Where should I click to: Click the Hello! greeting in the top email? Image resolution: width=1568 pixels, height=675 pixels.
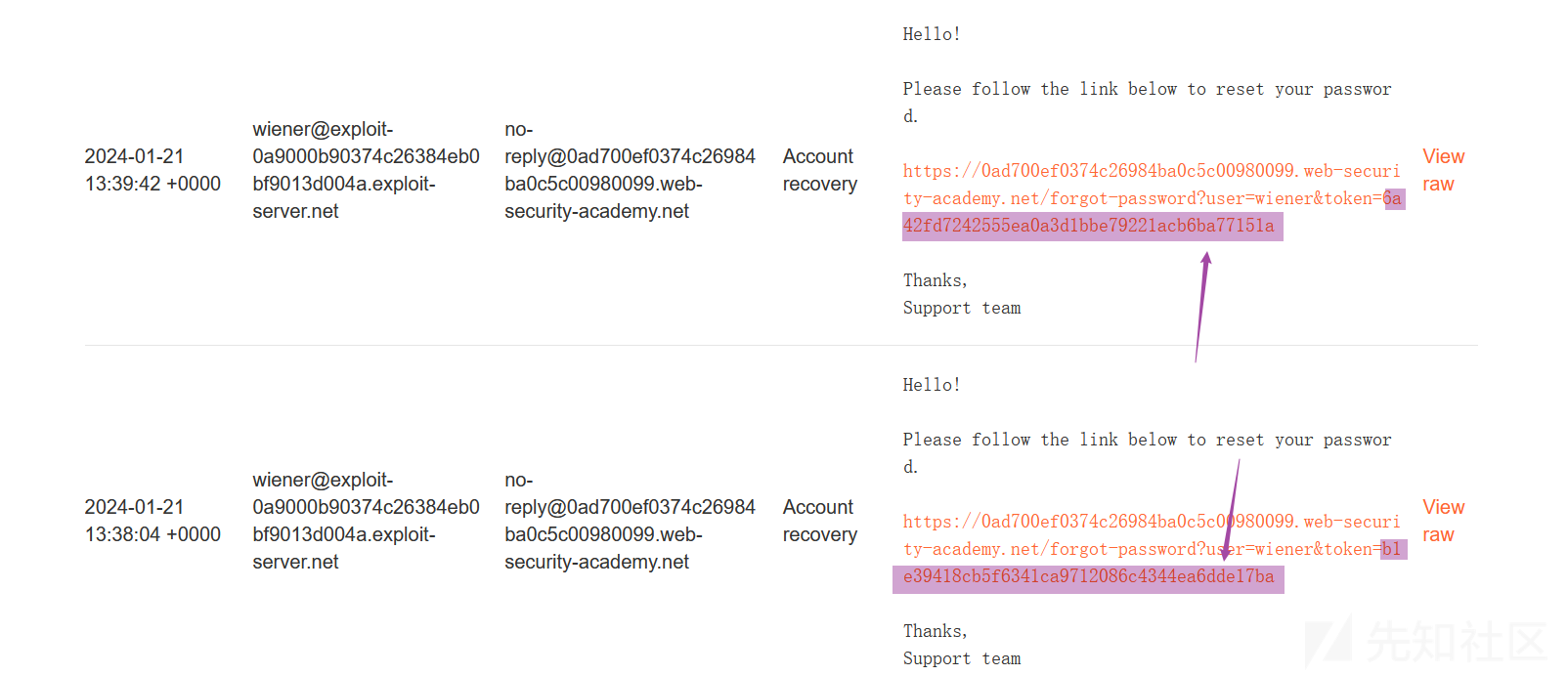(932, 34)
